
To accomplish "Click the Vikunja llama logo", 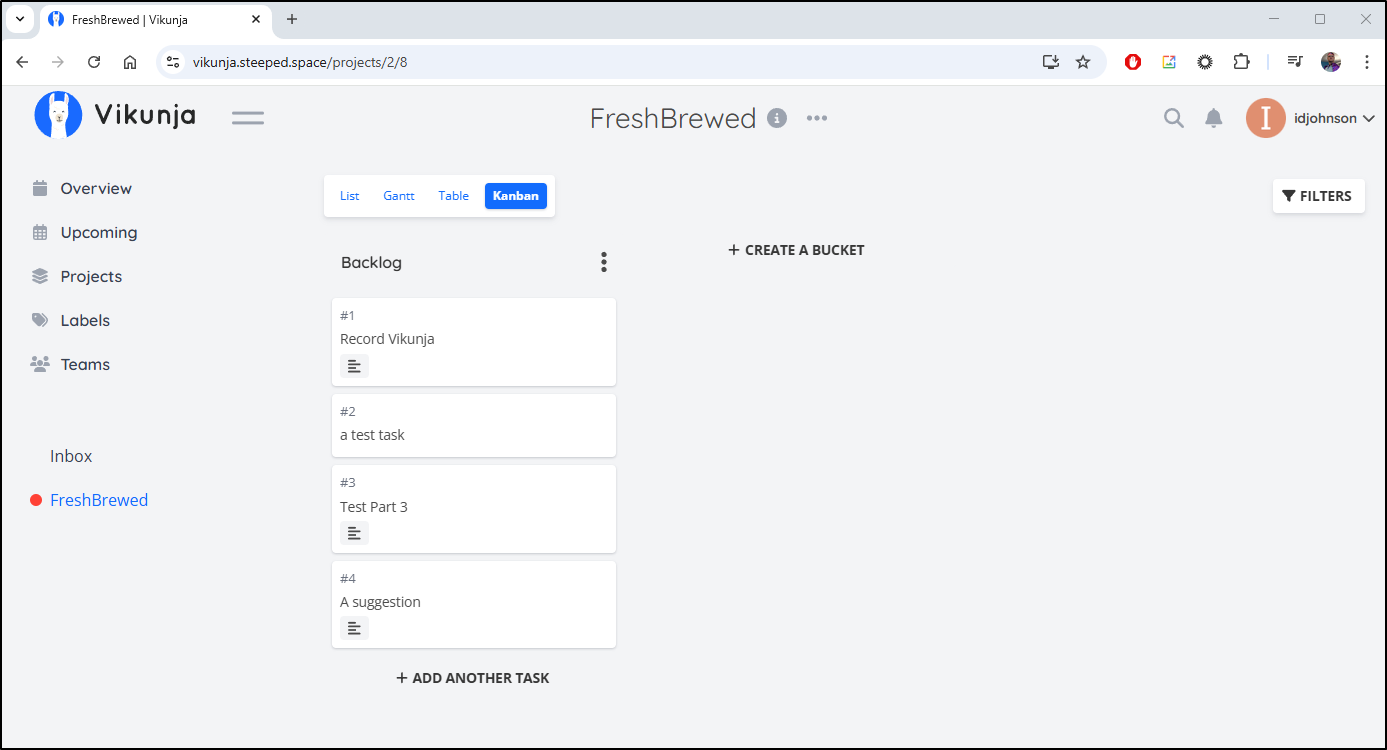I will tap(58, 114).
